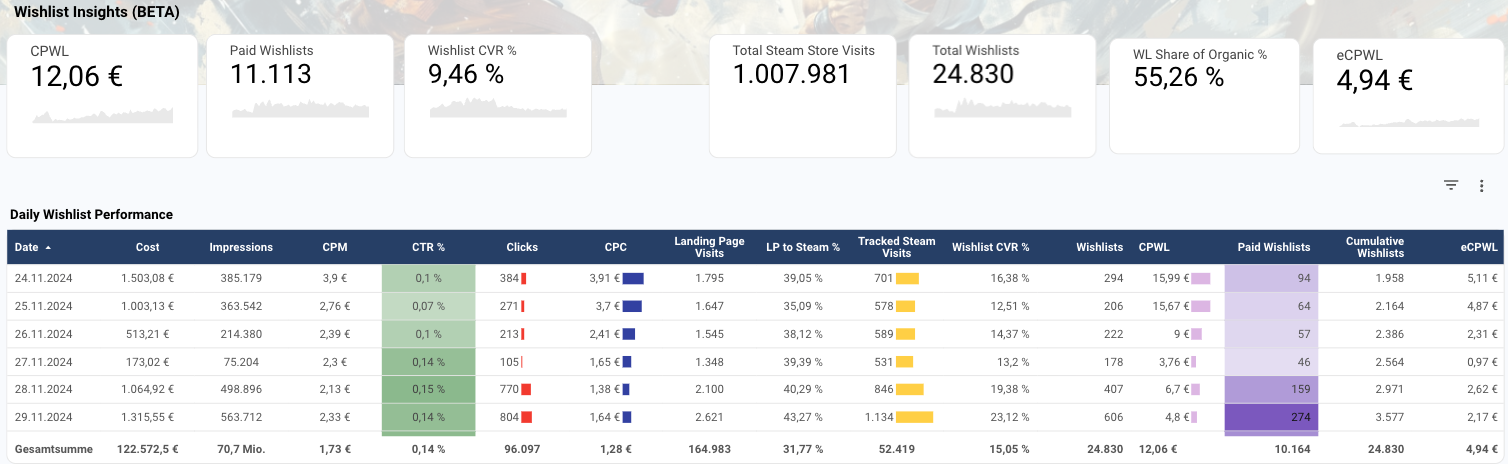The width and height of the screenshot is (1508, 464).
Task: Click the Total Wishlists scorecard sparkline
Action: pos(1002,109)
